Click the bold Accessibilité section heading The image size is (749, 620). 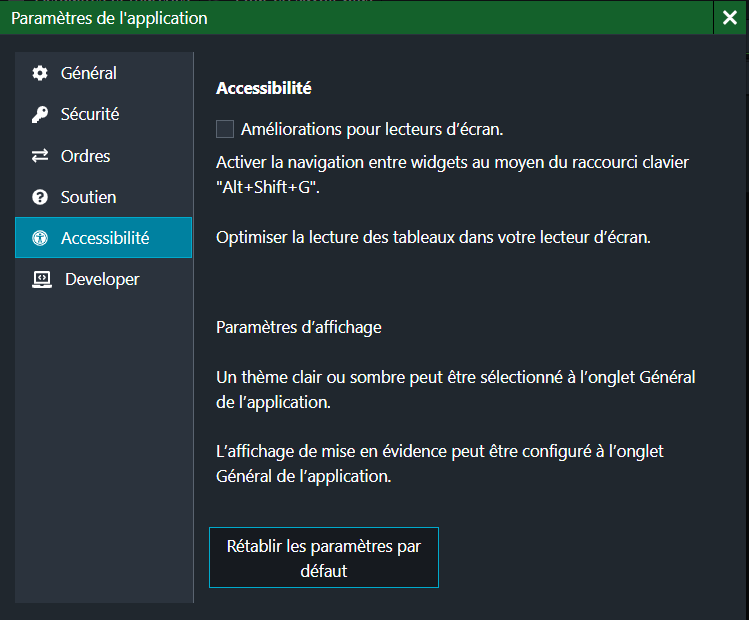tap(264, 88)
